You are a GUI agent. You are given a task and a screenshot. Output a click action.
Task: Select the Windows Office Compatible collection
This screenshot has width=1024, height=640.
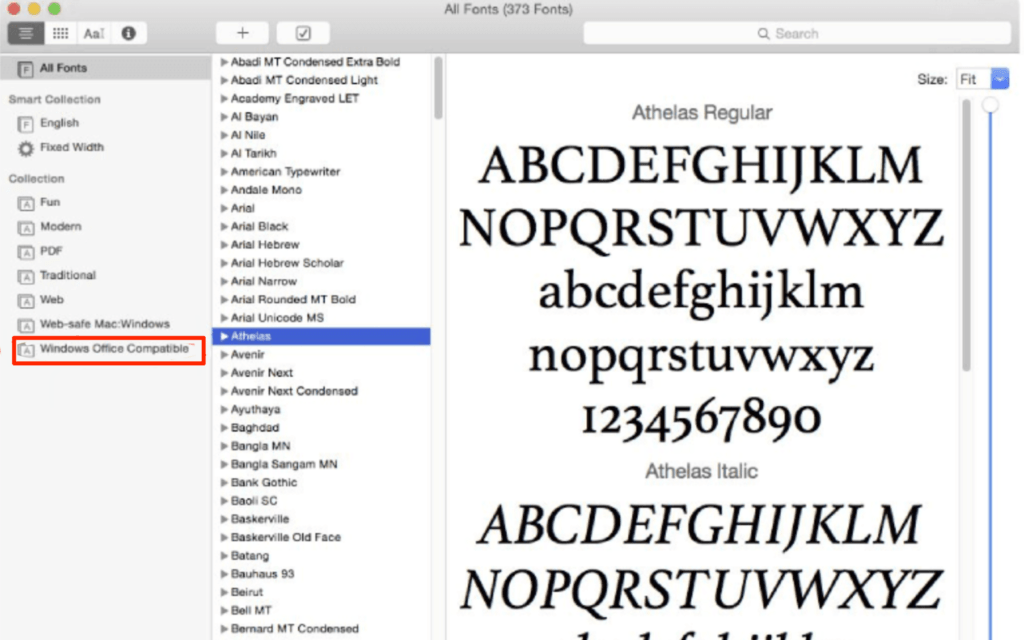click(108, 349)
